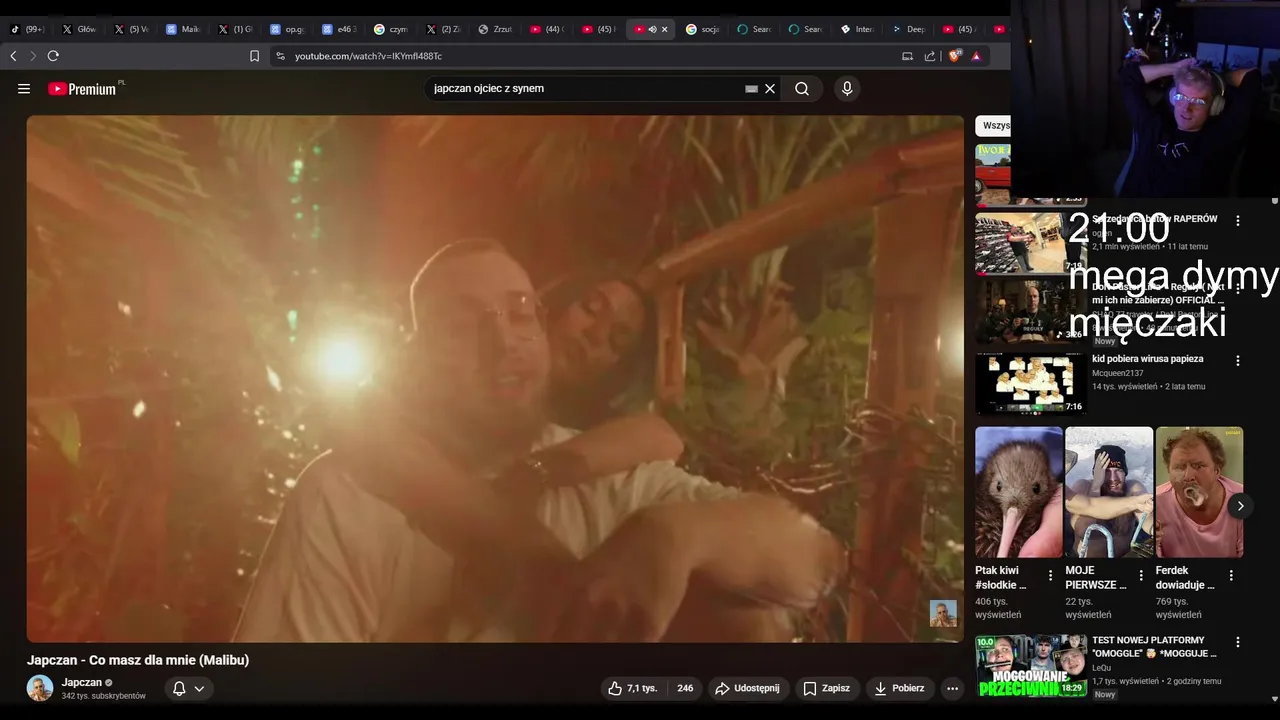The image size is (1280, 720).
Task: Open Brave Shields lion icon
Action: click(954, 56)
